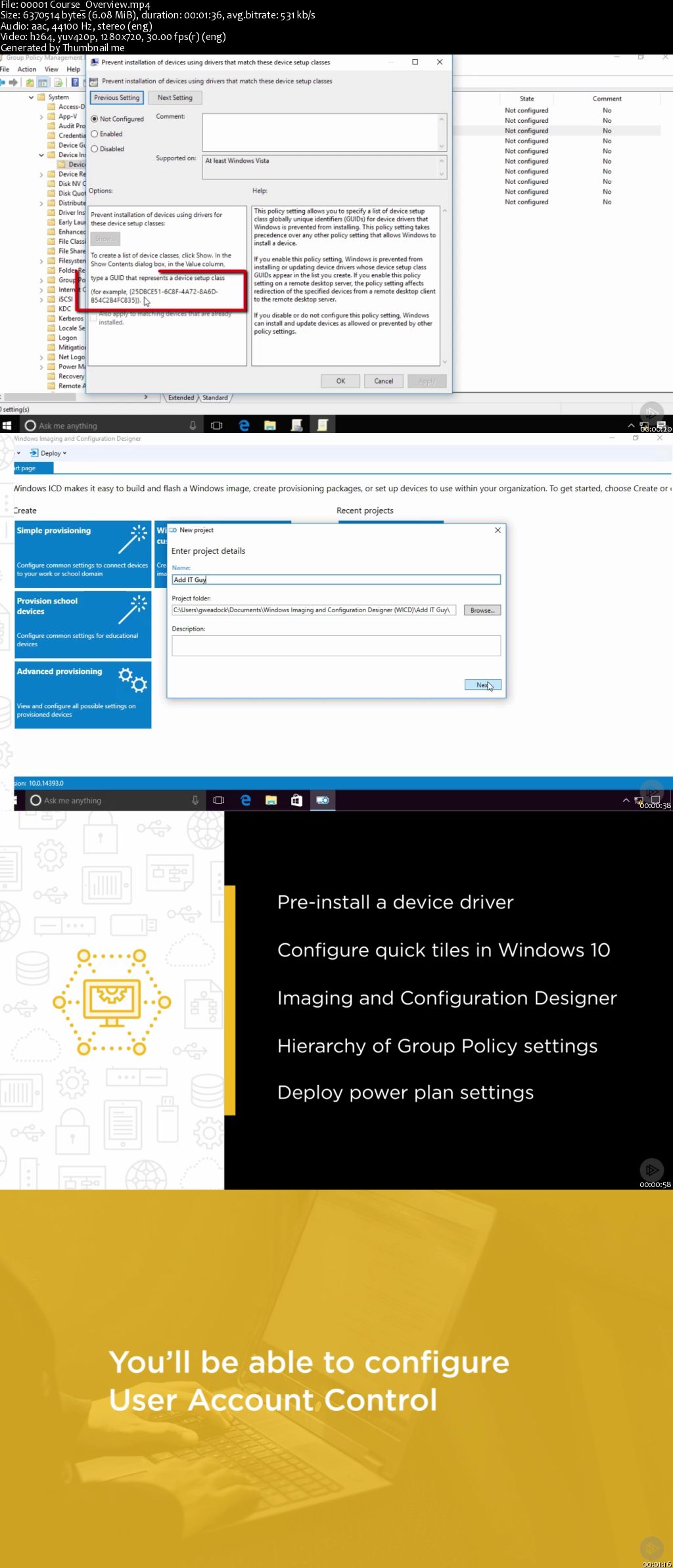
Task: Click the Provision school devices tile
Action: click(83, 624)
